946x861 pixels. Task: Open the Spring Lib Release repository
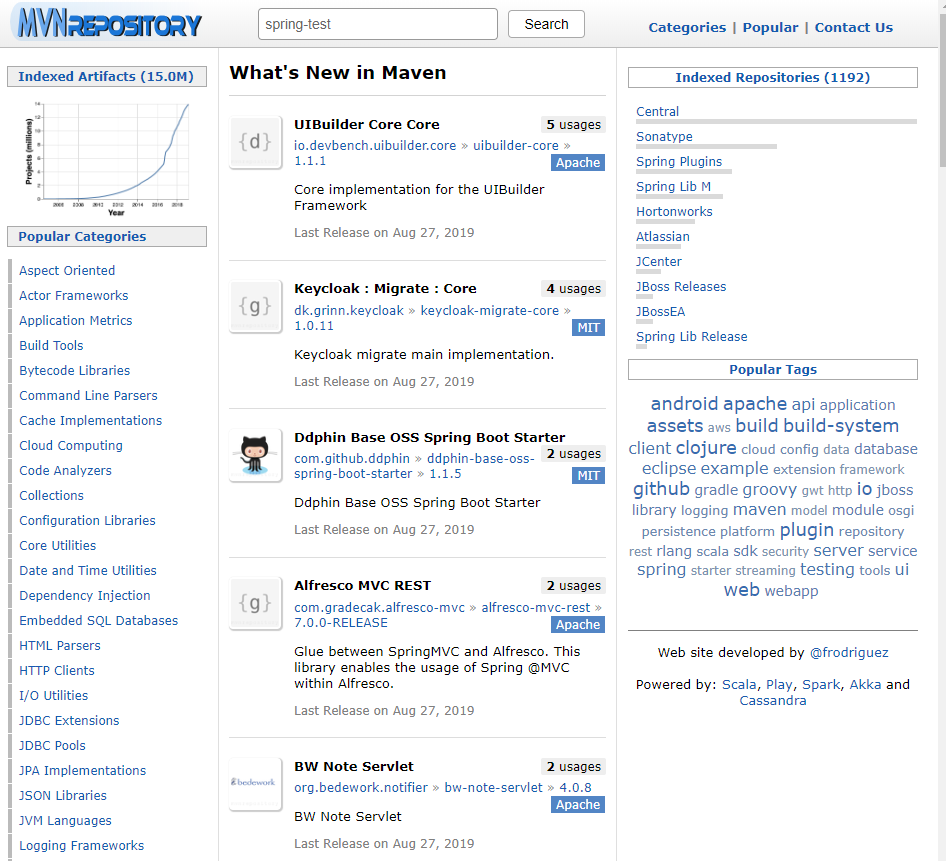(x=691, y=337)
